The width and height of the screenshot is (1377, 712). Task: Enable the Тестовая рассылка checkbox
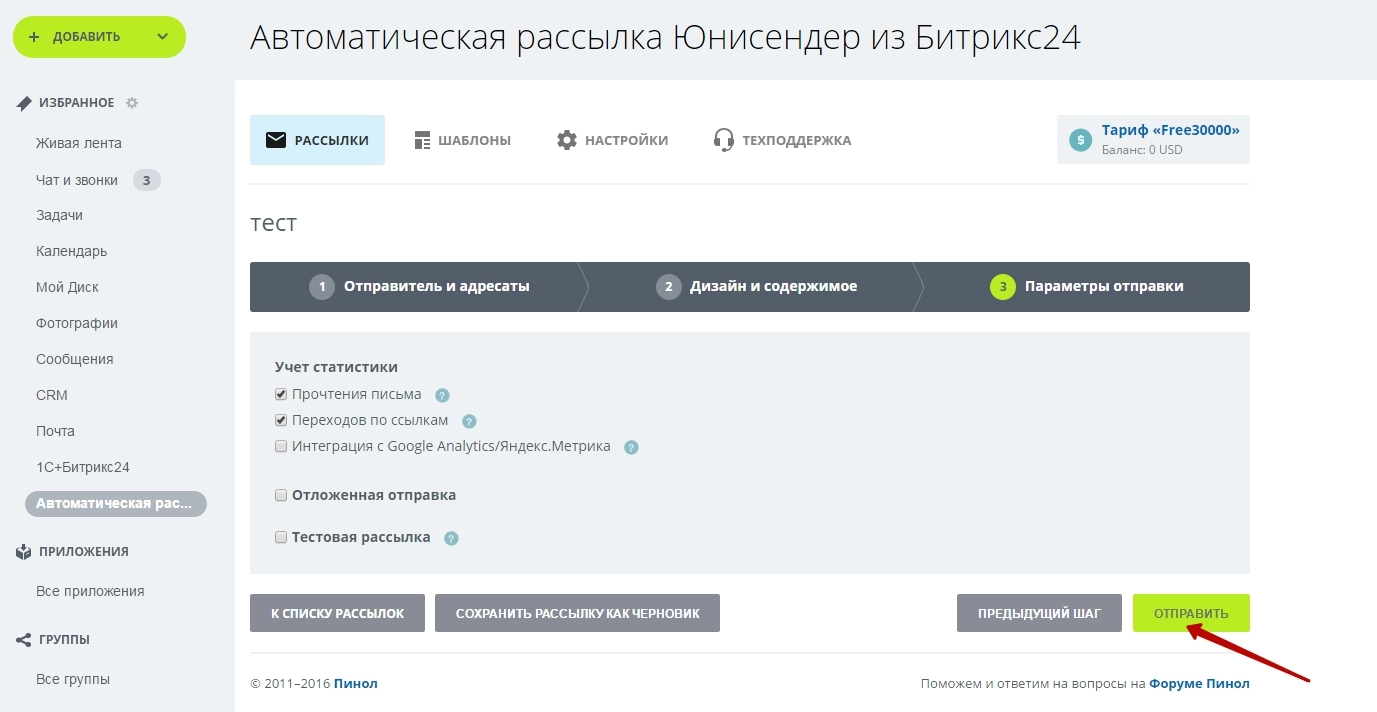[281, 537]
